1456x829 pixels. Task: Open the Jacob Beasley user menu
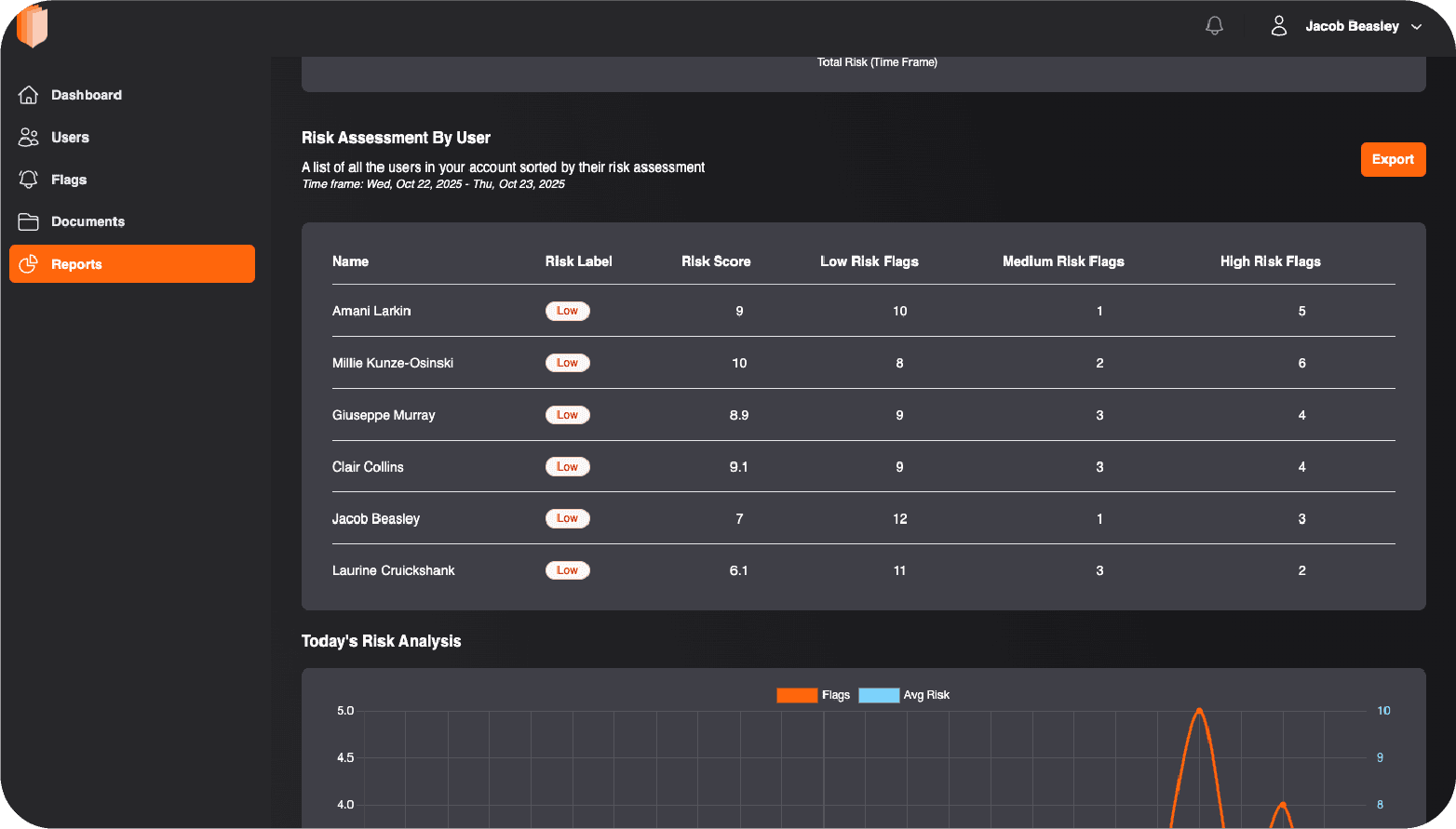[1352, 26]
